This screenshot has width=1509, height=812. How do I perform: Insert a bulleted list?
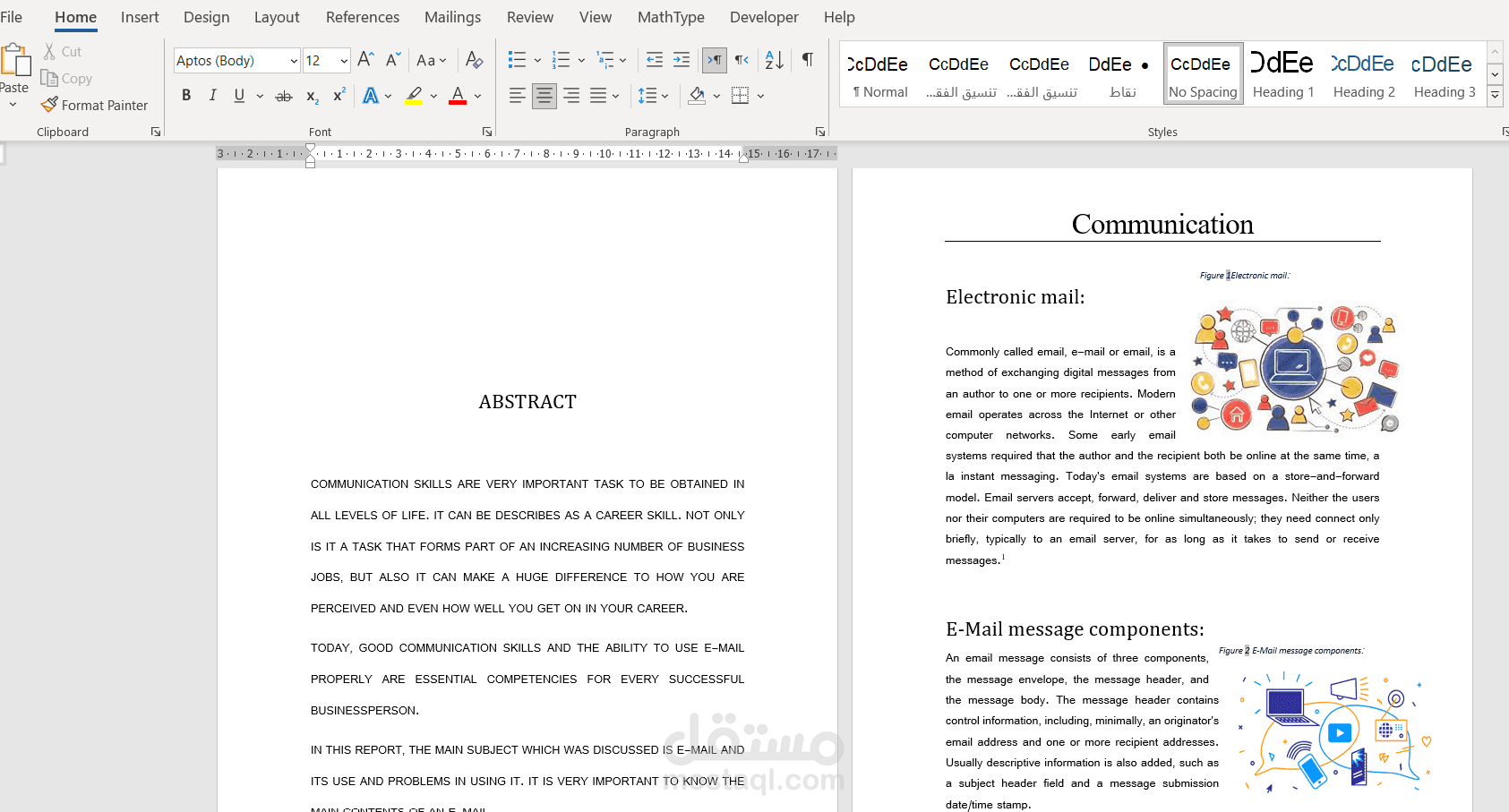pos(517,60)
